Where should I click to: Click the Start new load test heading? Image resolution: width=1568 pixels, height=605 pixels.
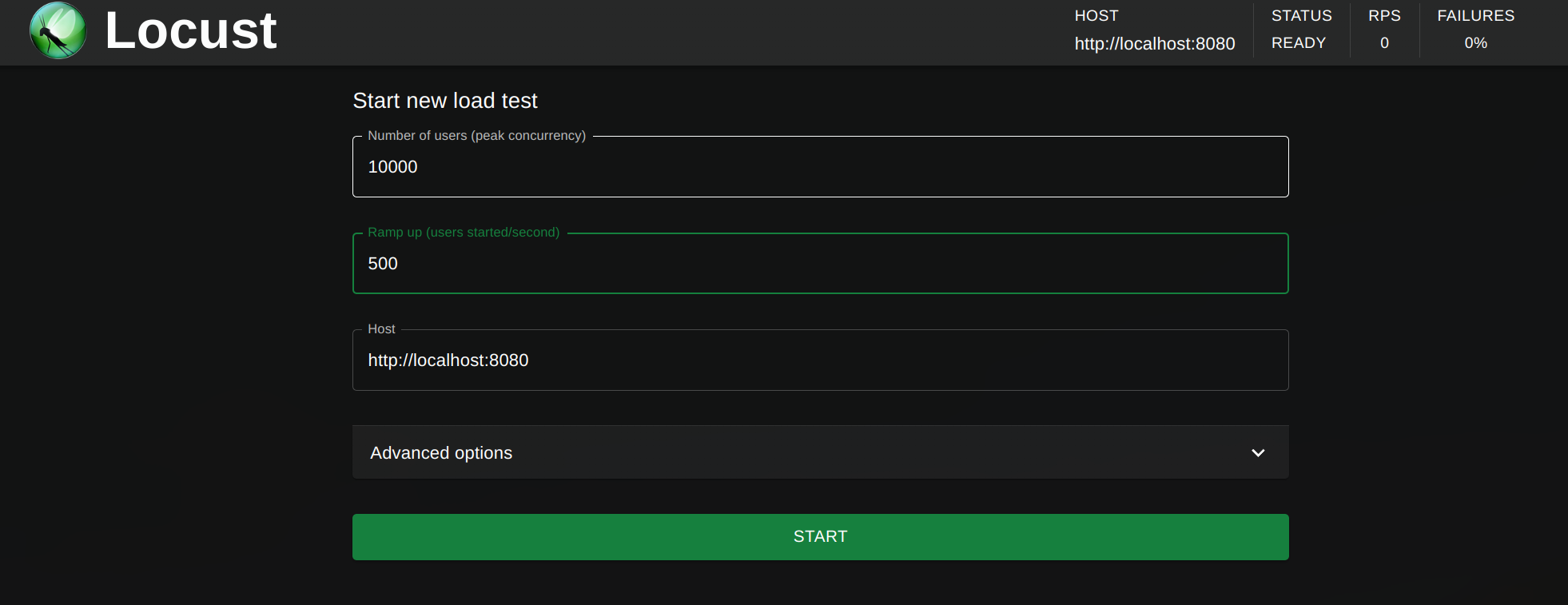click(x=445, y=101)
